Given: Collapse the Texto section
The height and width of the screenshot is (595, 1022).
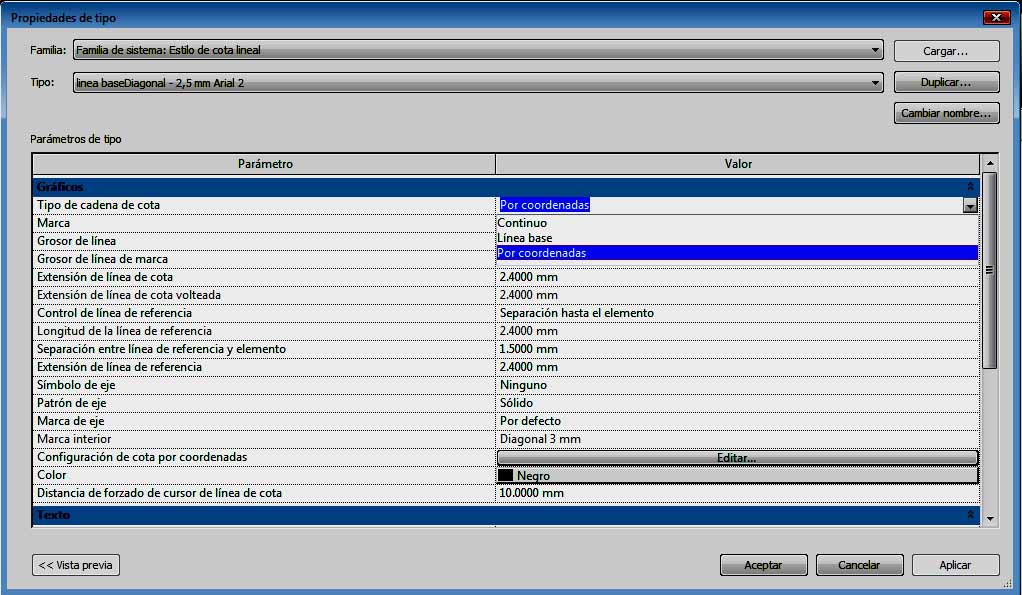Looking at the screenshot, I should (x=968, y=515).
